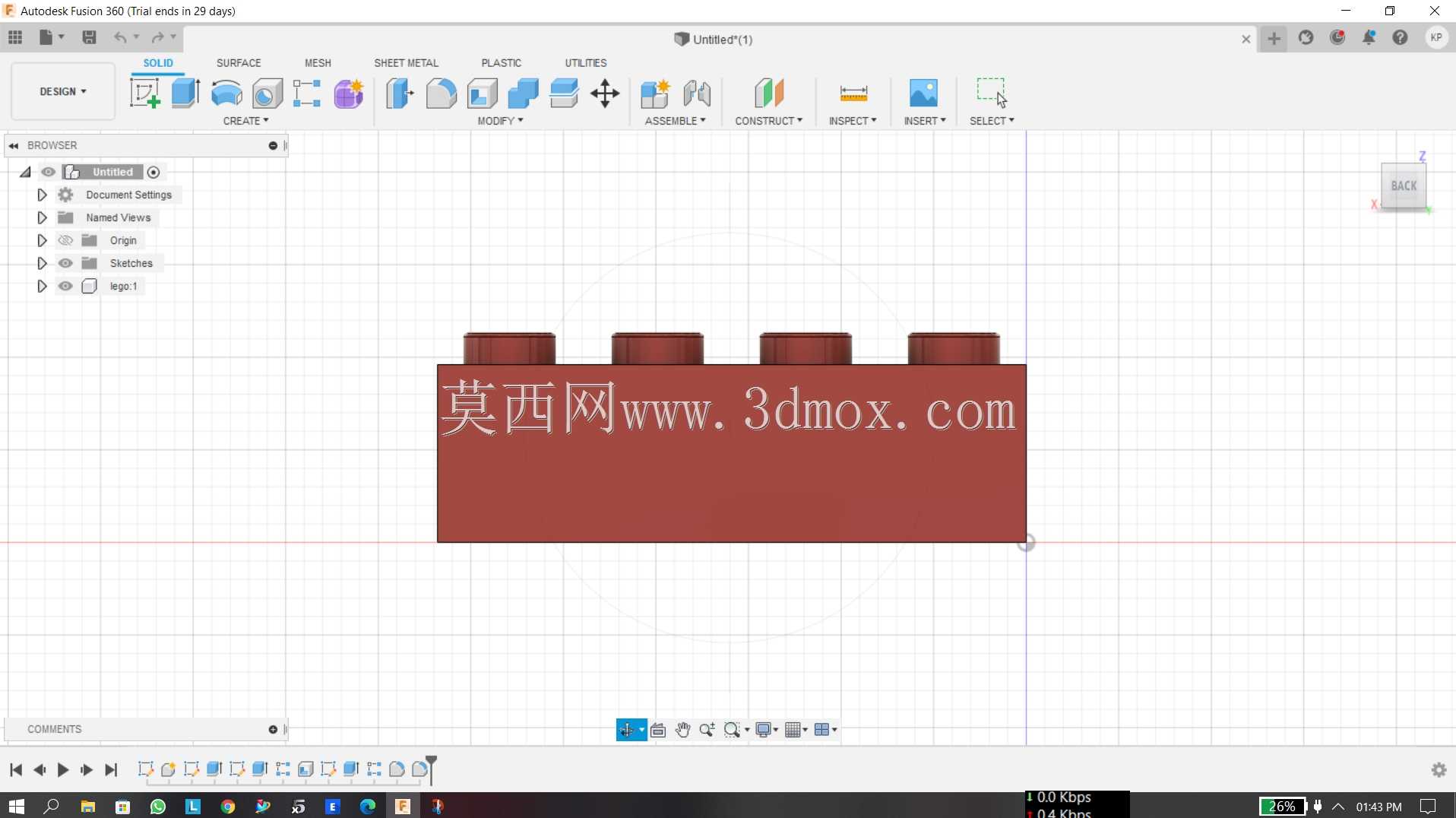Screen dimensions: 1456x818
Task: Show the hidden Origin folder
Action: tap(66, 240)
